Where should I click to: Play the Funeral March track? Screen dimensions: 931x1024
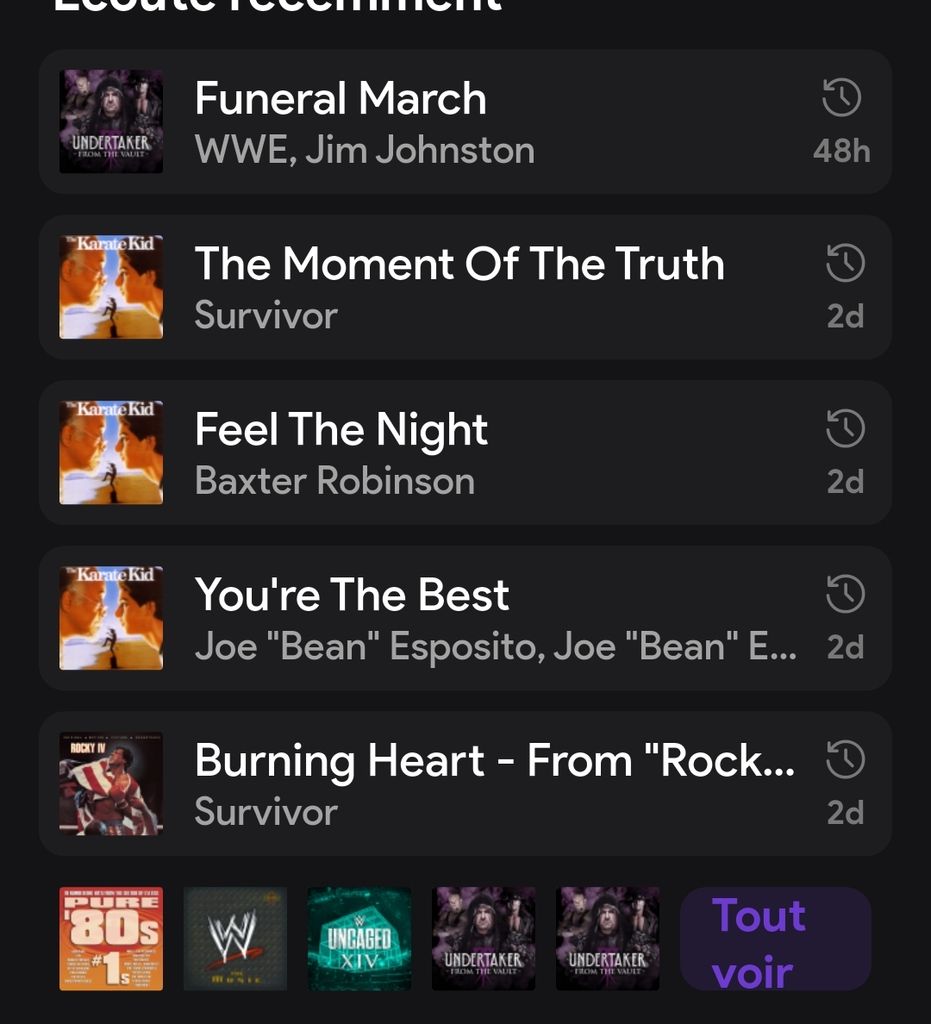pos(466,121)
